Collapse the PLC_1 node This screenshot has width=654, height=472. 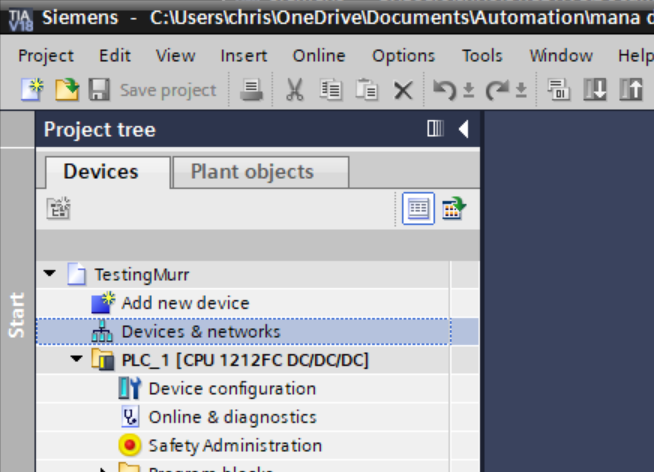point(76,359)
